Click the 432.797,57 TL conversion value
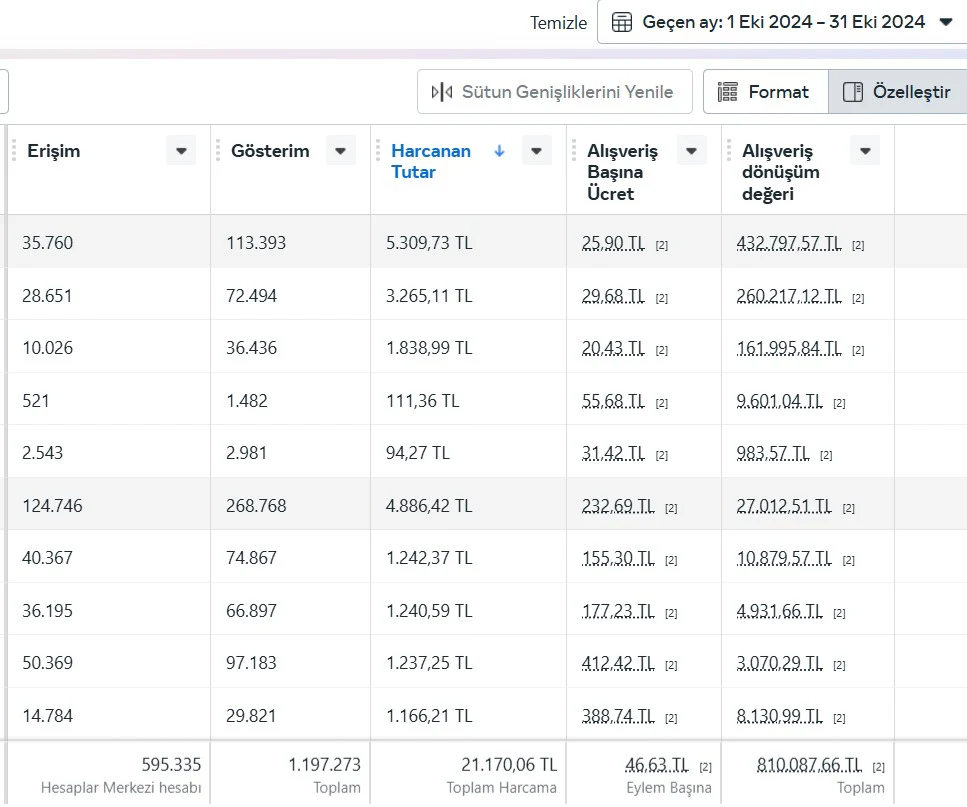 coord(790,243)
